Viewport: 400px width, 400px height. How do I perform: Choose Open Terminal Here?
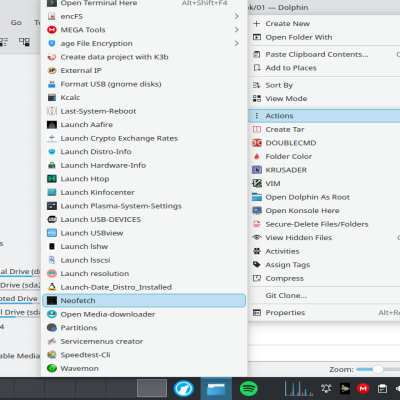point(144,3)
